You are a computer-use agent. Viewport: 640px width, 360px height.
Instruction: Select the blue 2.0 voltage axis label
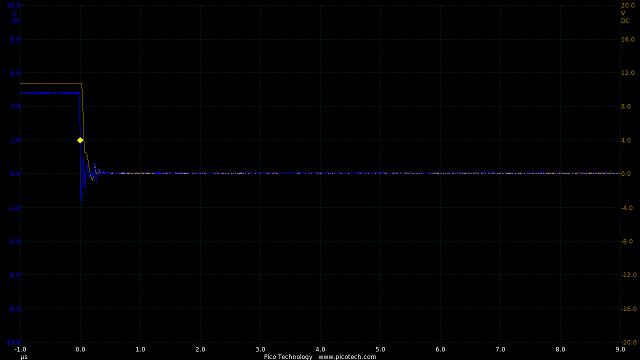[x=16, y=140]
